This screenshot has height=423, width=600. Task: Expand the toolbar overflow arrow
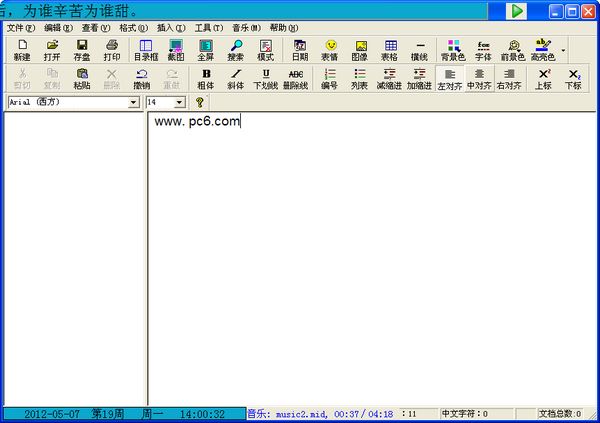(563, 50)
